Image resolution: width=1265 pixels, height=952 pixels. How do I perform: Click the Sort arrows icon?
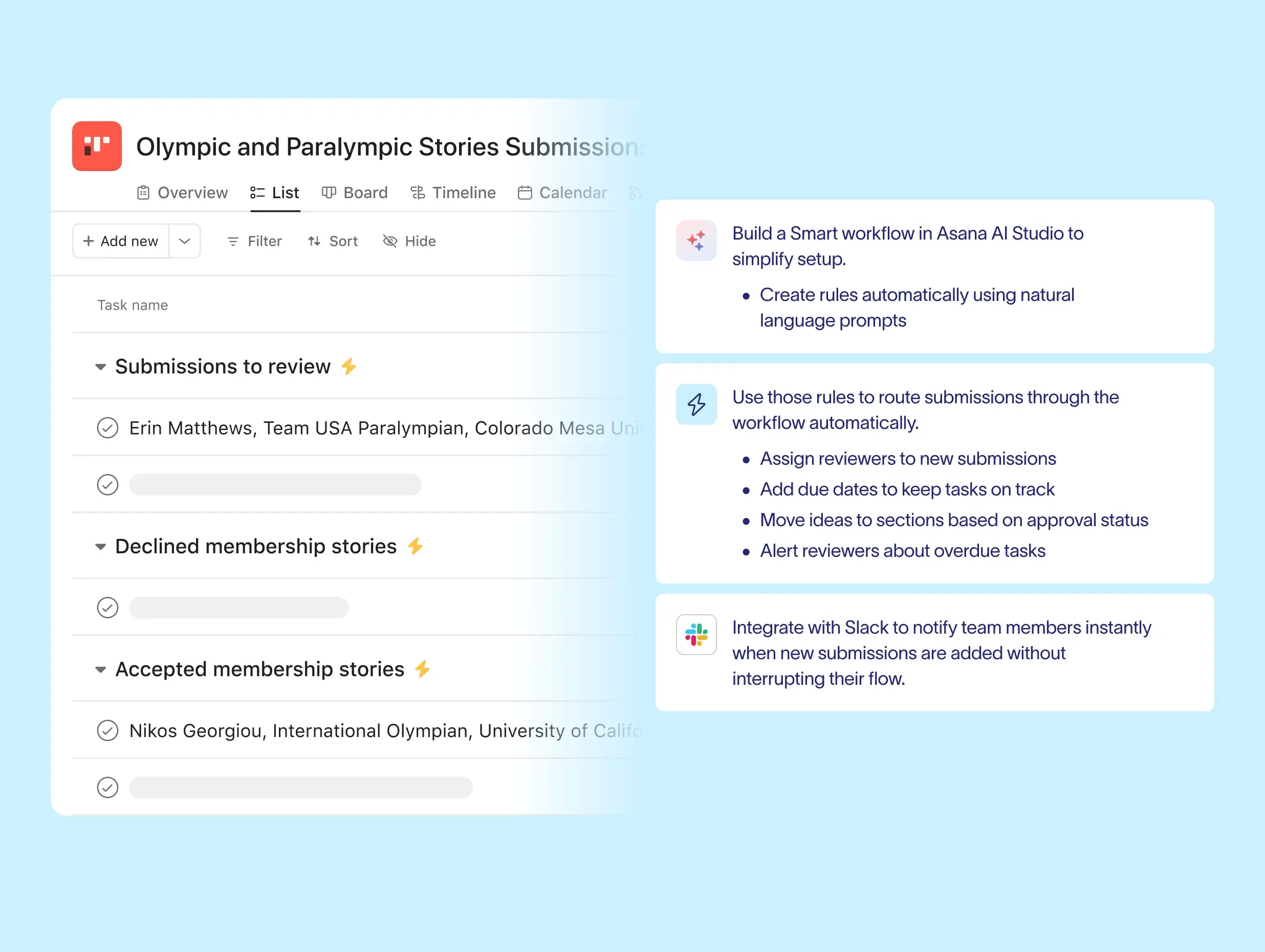pos(314,242)
